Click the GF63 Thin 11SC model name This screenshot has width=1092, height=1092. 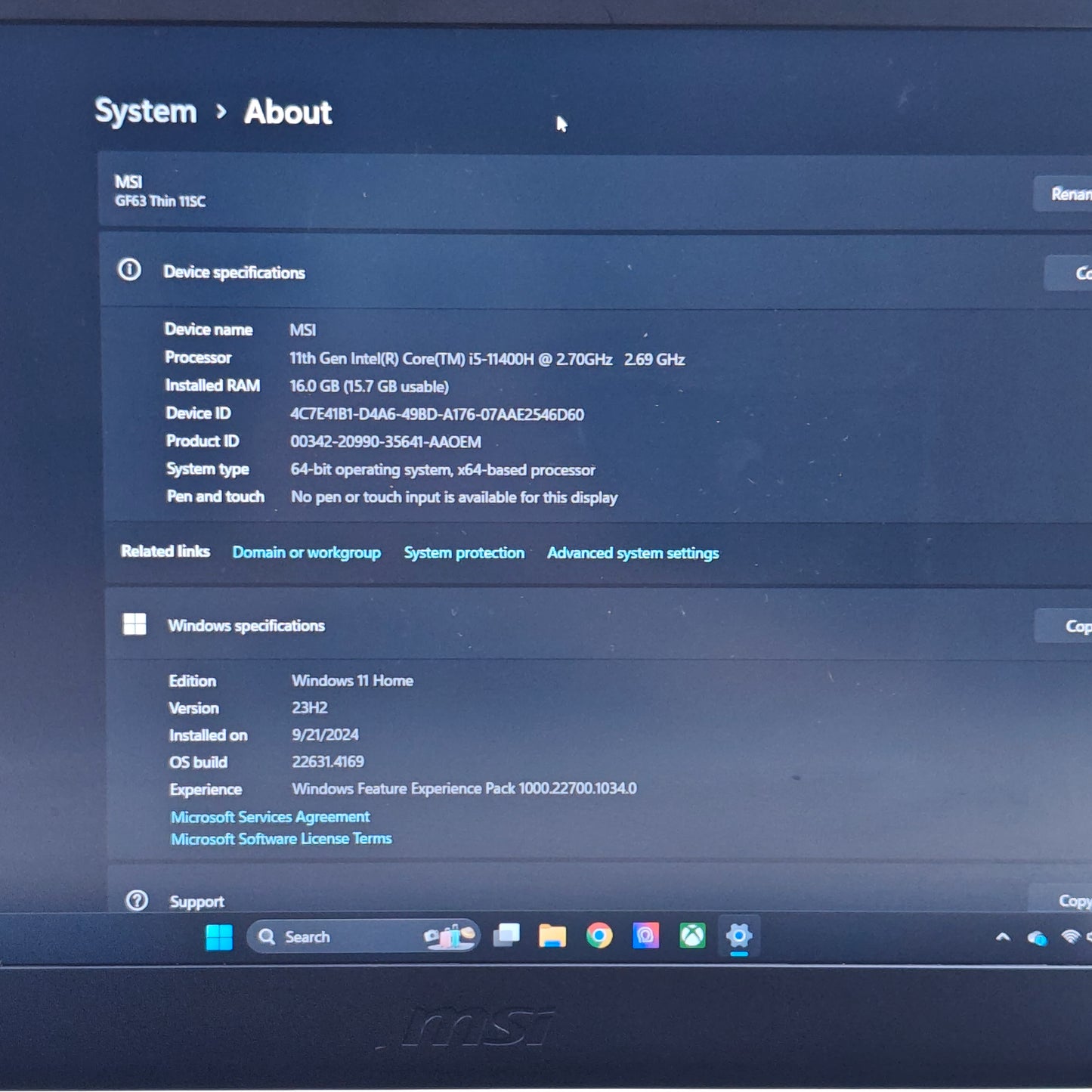click(x=160, y=201)
